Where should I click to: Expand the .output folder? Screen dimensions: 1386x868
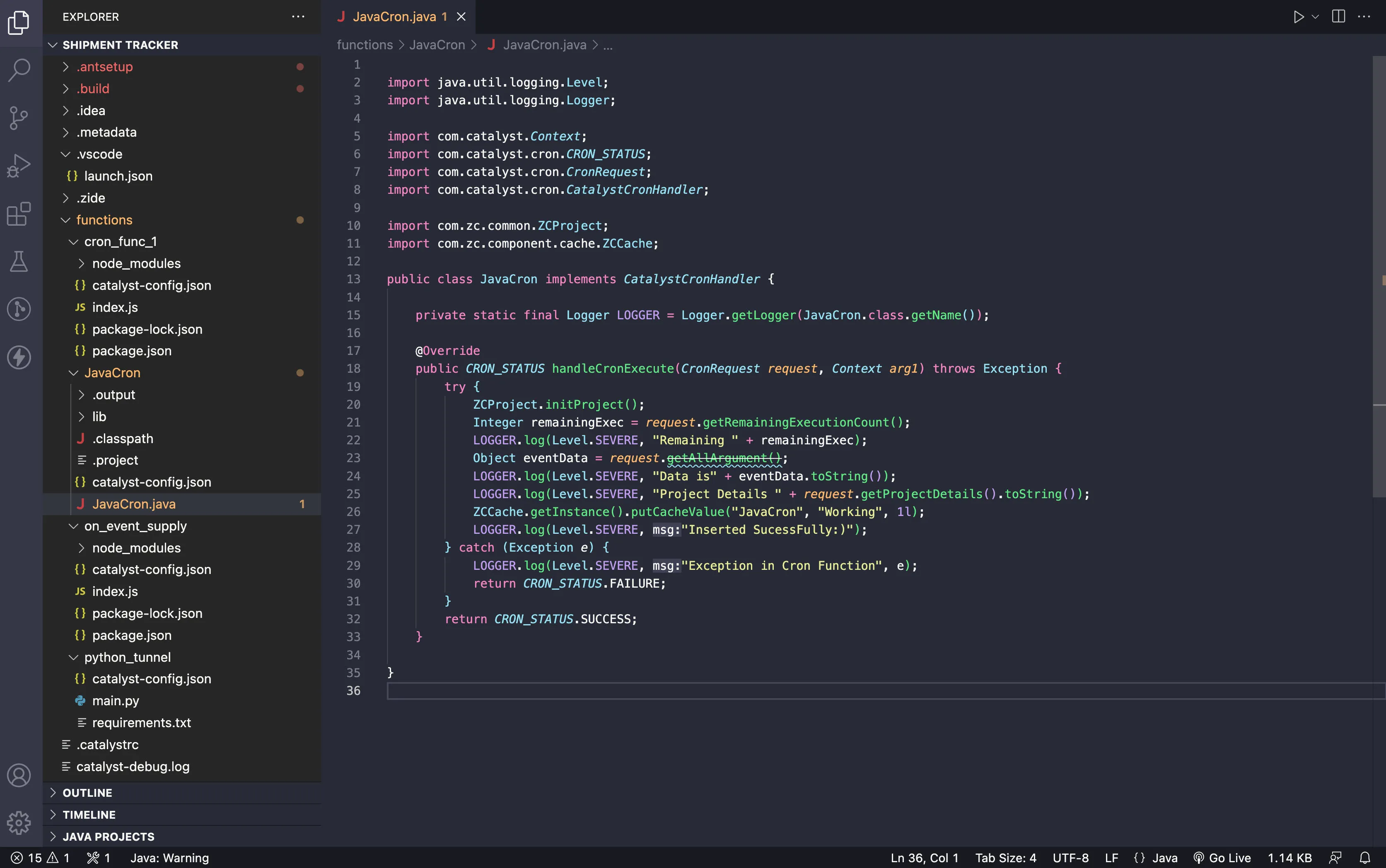[182, 394]
